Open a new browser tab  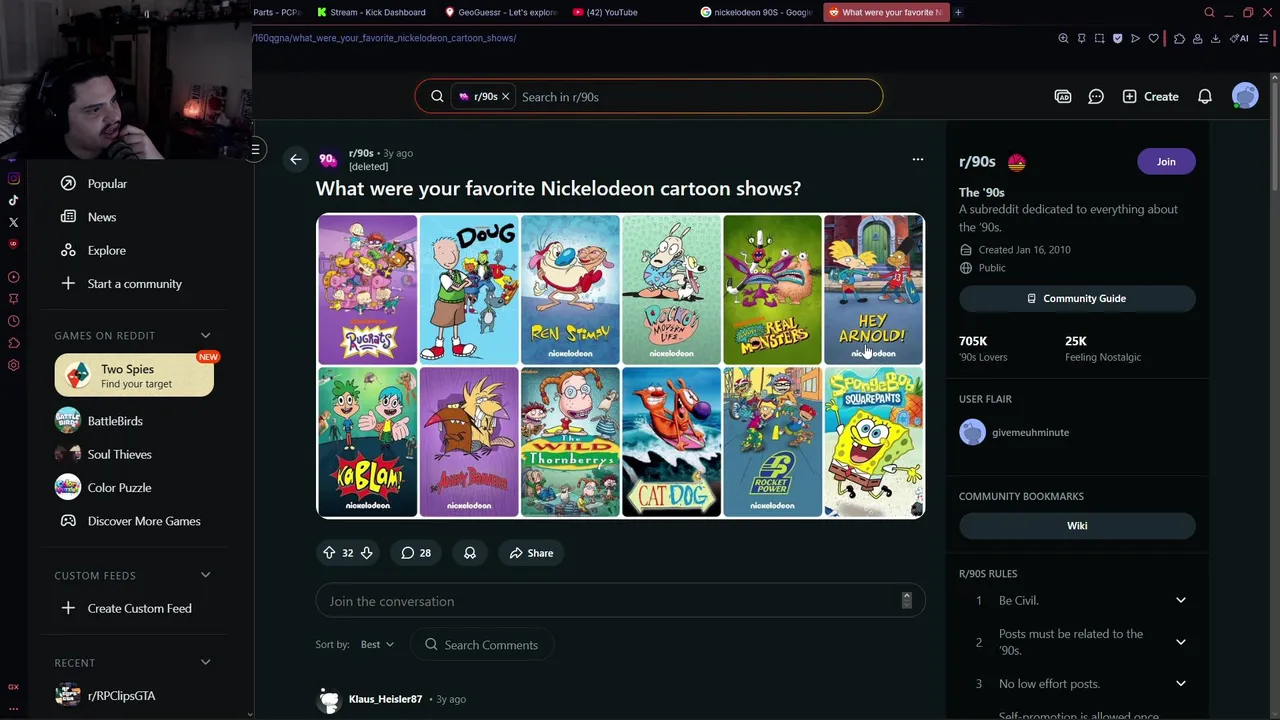point(958,12)
